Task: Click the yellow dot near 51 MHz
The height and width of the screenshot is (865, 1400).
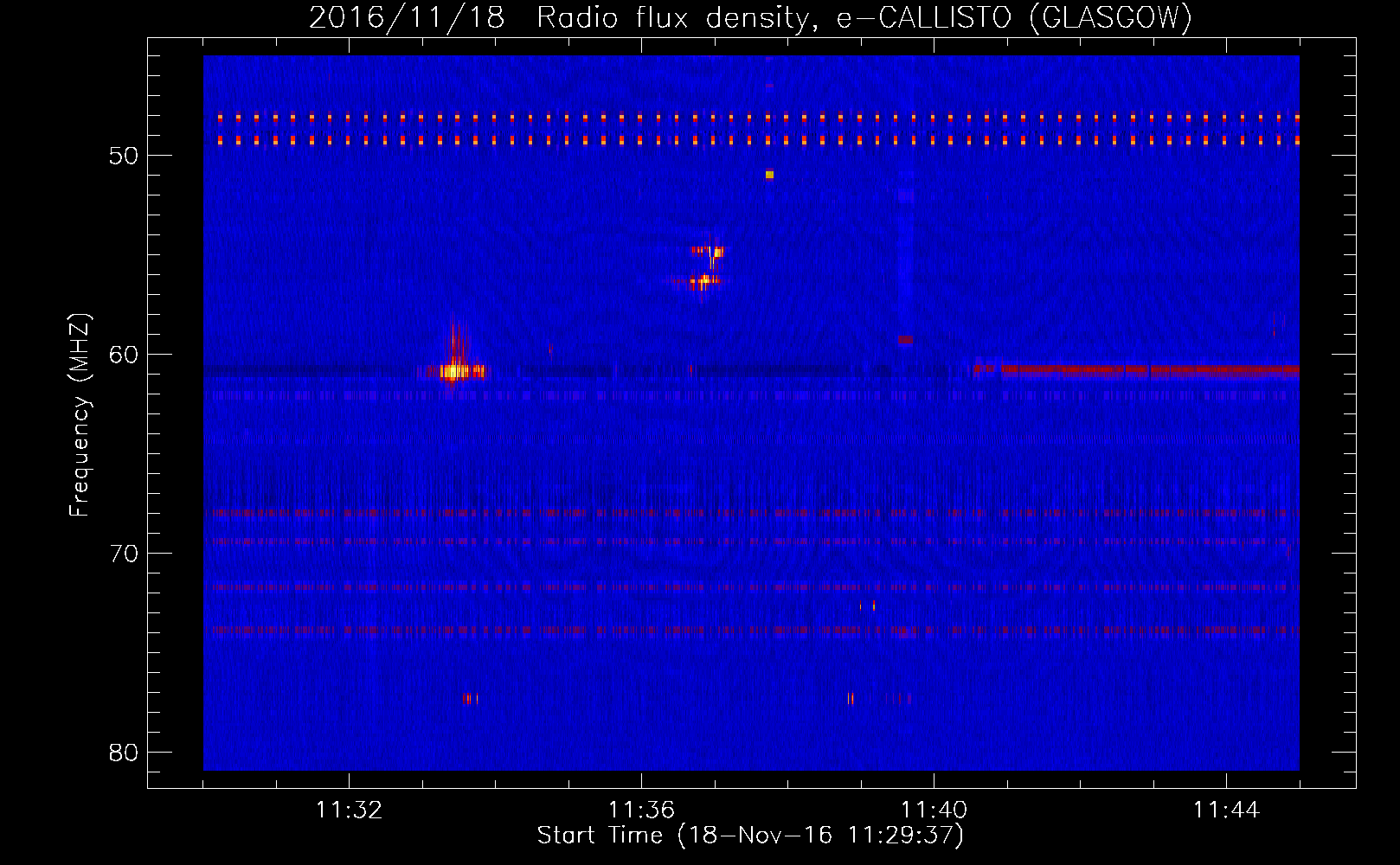Action: (769, 175)
